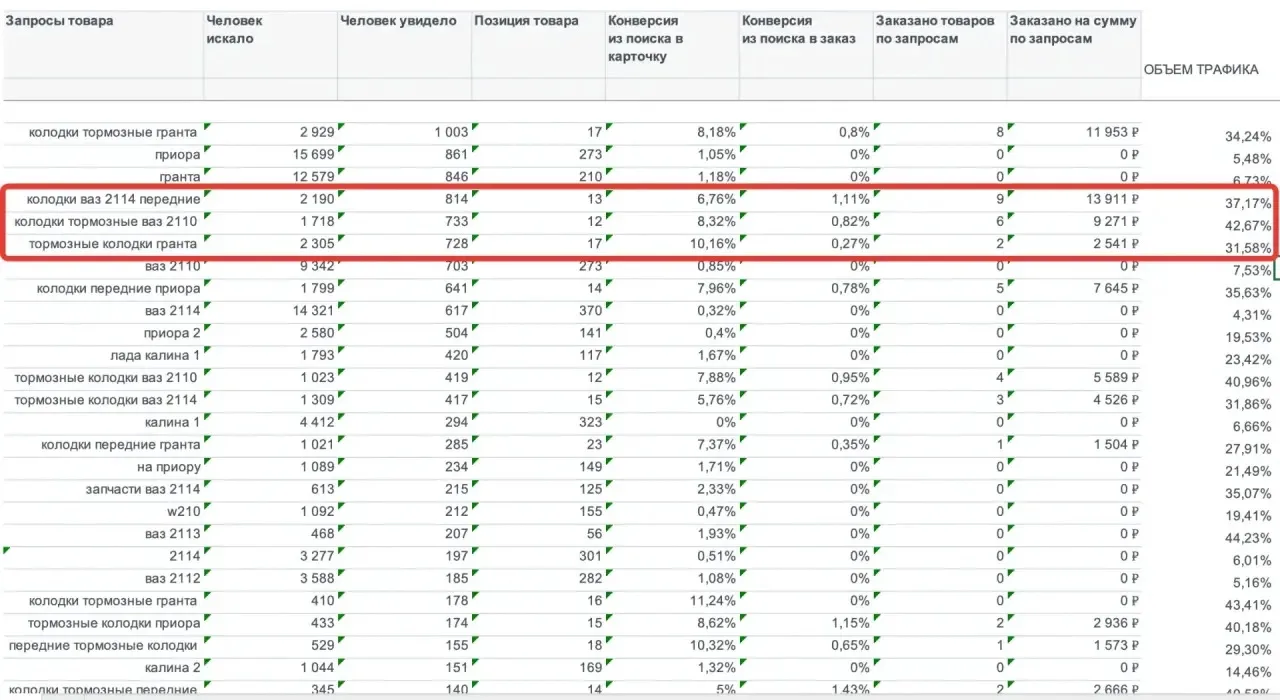The width and height of the screenshot is (1280, 700).
Task: Select query cell "лада калина 1"
Action: click(x=155, y=355)
